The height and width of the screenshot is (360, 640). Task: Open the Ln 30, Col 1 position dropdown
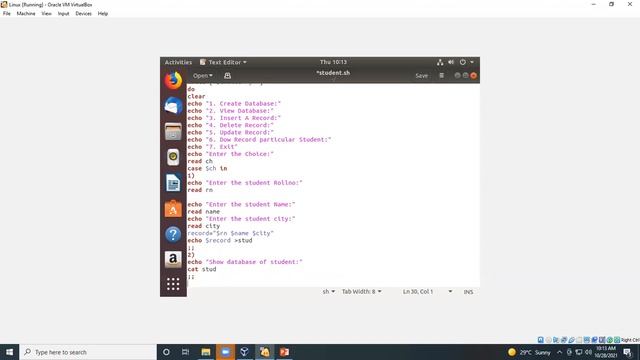[x=427, y=291]
